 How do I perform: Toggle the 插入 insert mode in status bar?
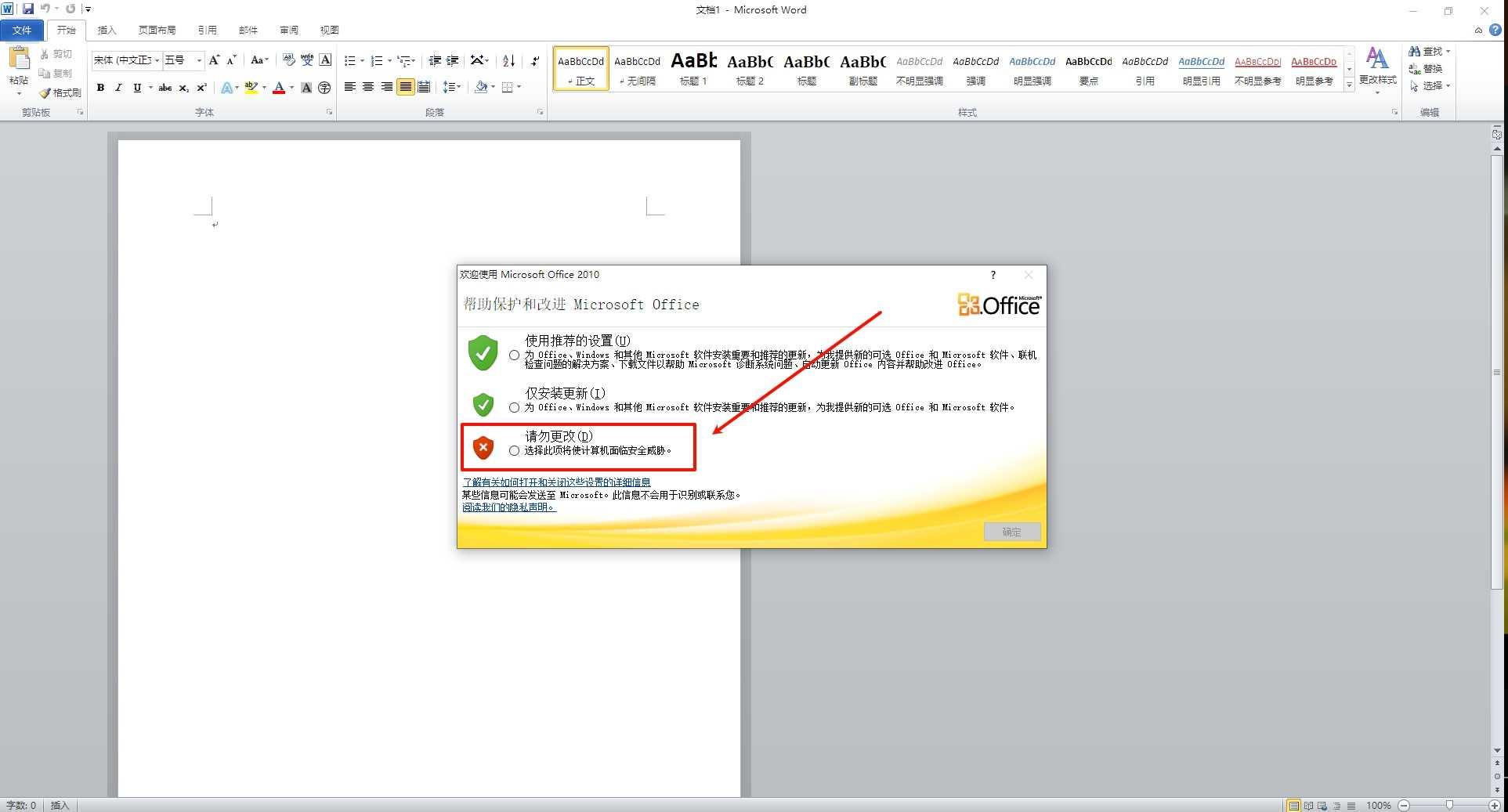[60, 805]
